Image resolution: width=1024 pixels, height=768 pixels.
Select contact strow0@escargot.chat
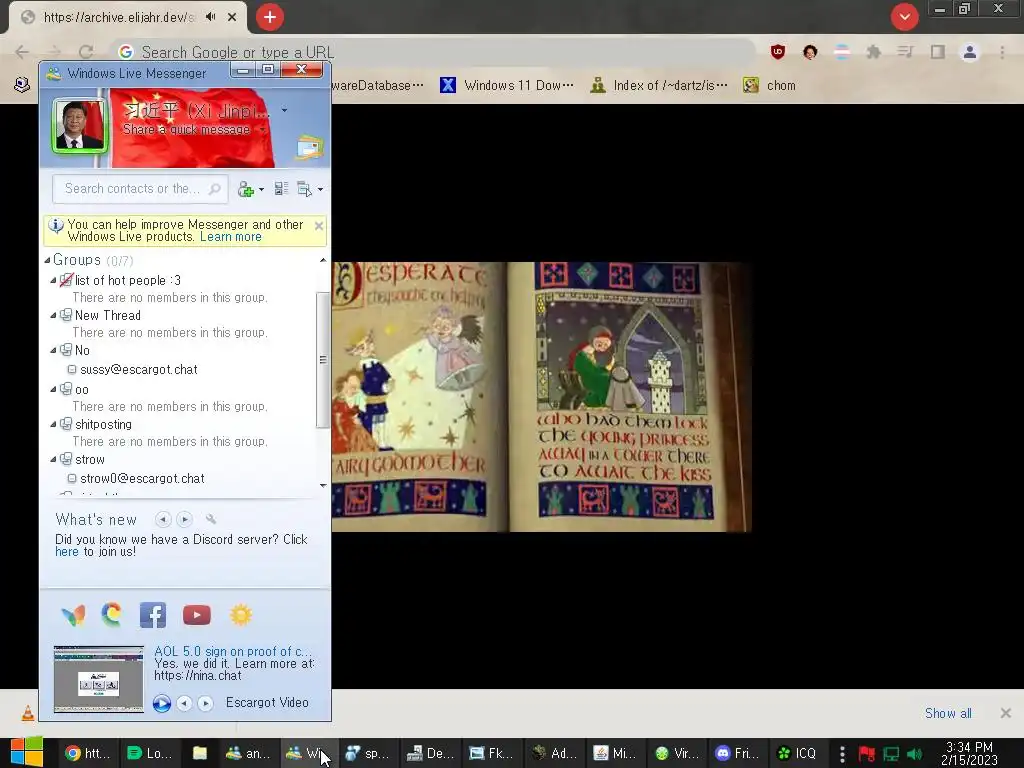coord(142,479)
